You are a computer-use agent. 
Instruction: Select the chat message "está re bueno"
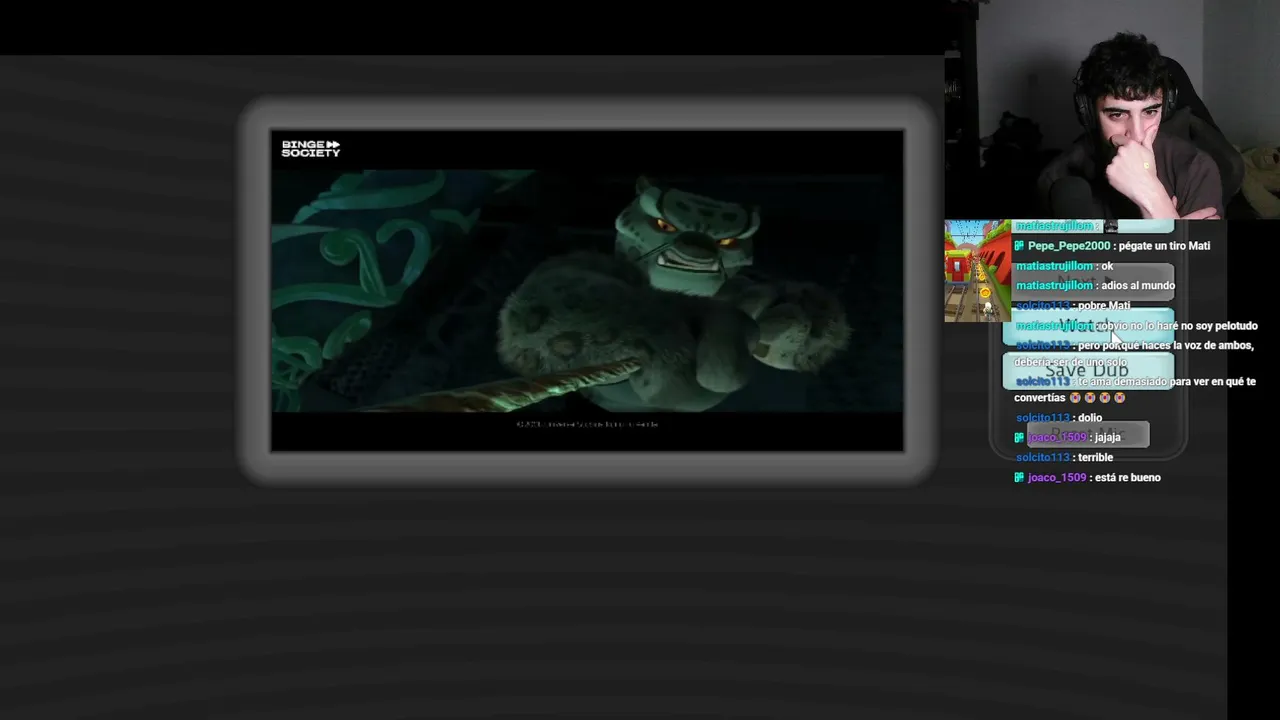[1128, 478]
